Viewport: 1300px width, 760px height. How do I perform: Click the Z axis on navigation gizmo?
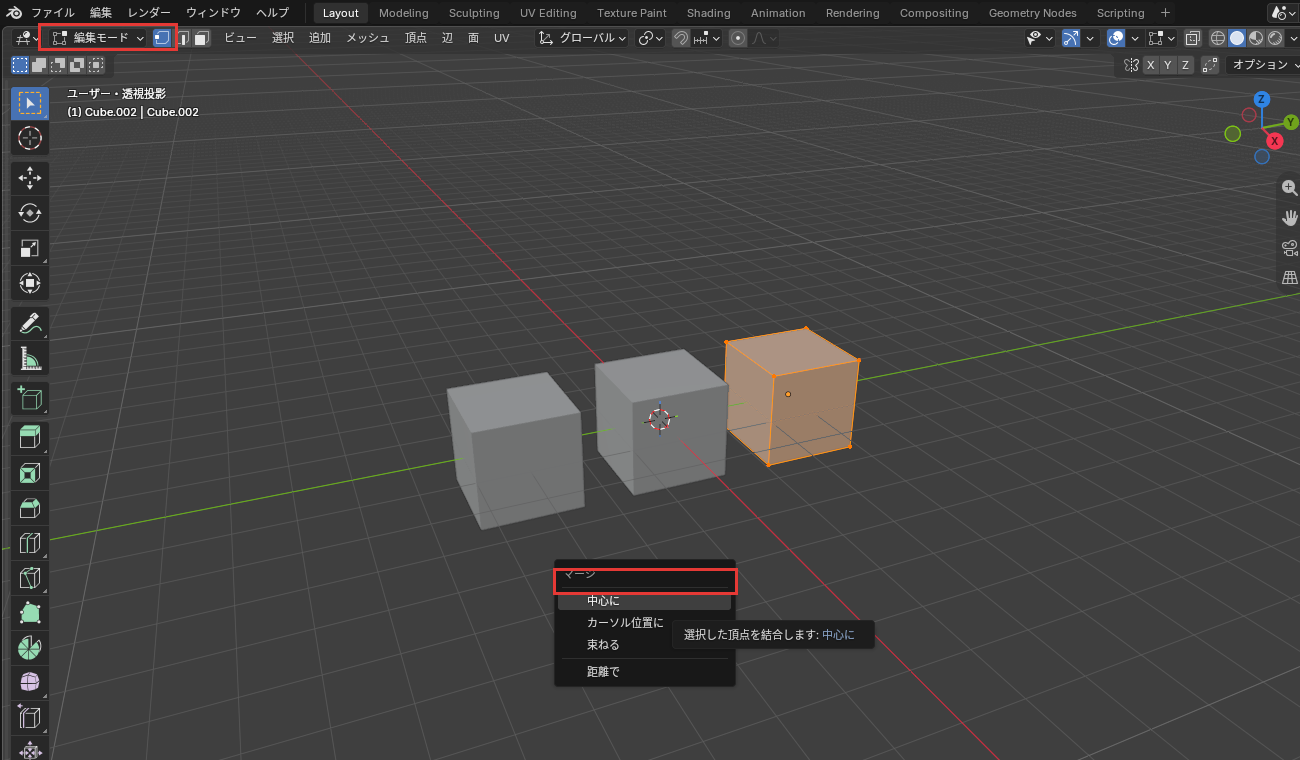coord(1262,99)
